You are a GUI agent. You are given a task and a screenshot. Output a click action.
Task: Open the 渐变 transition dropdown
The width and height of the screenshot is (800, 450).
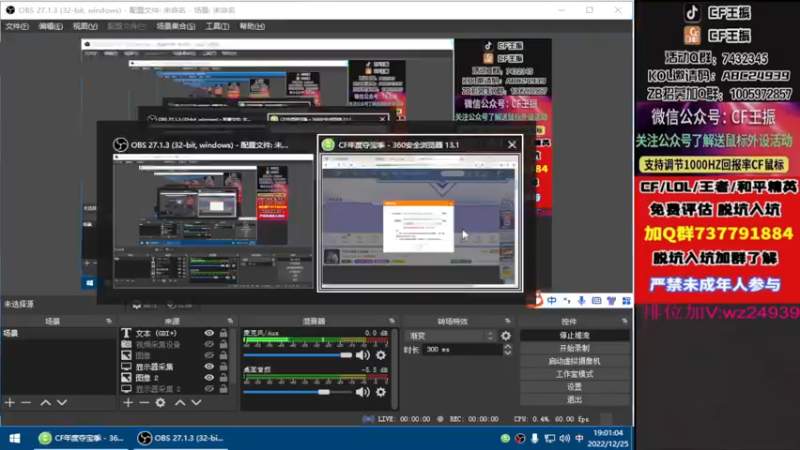point(450,336)
